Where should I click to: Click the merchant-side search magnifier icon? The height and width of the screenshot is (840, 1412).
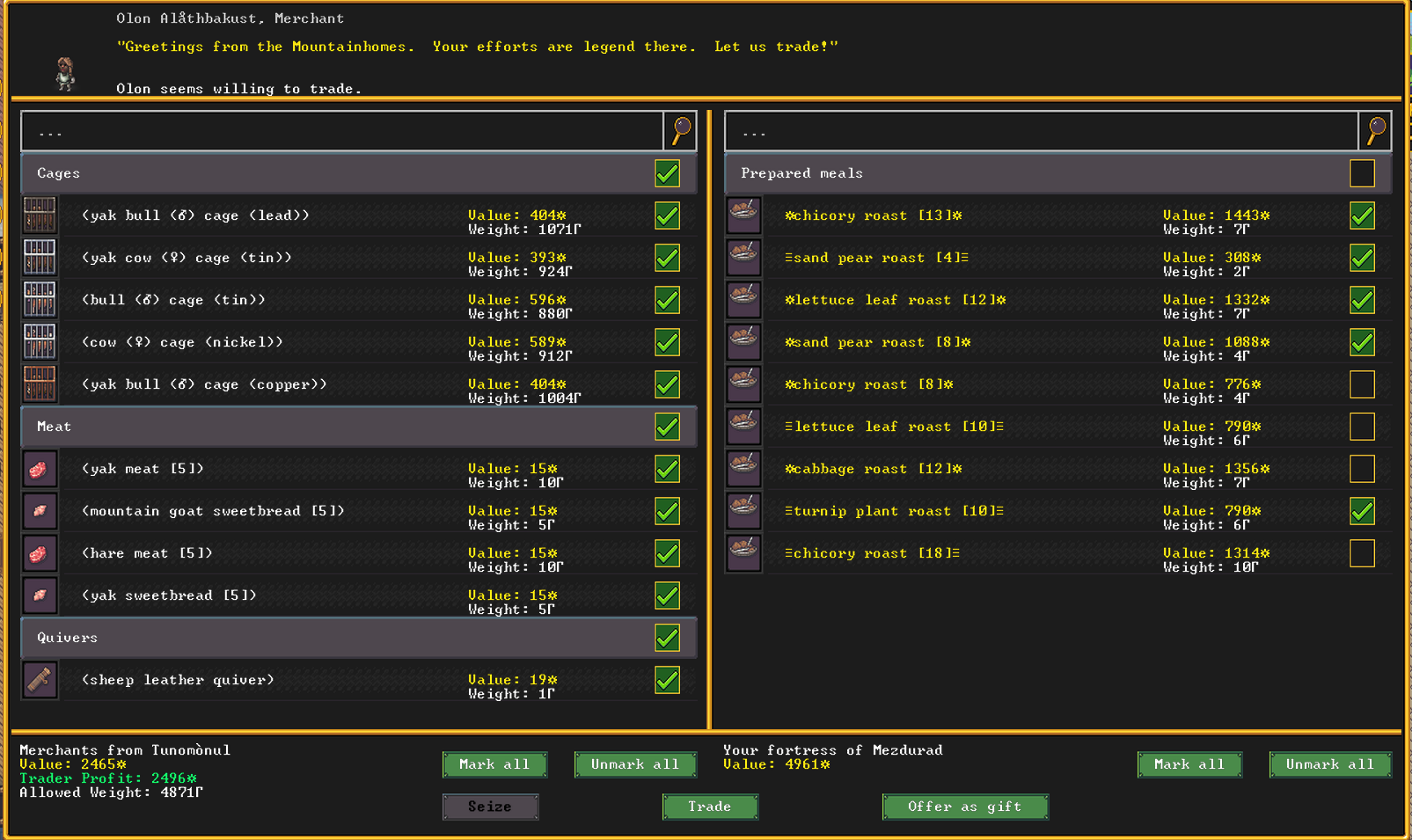point(681,131)
